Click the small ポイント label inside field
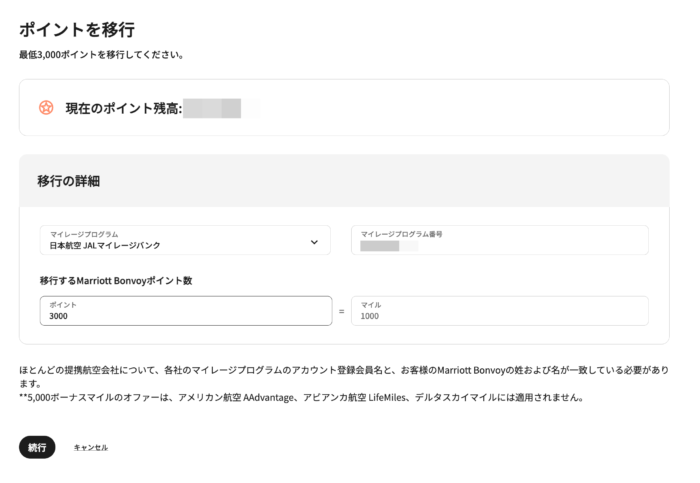Screen dimensions: 700x483 click(63, 304)
